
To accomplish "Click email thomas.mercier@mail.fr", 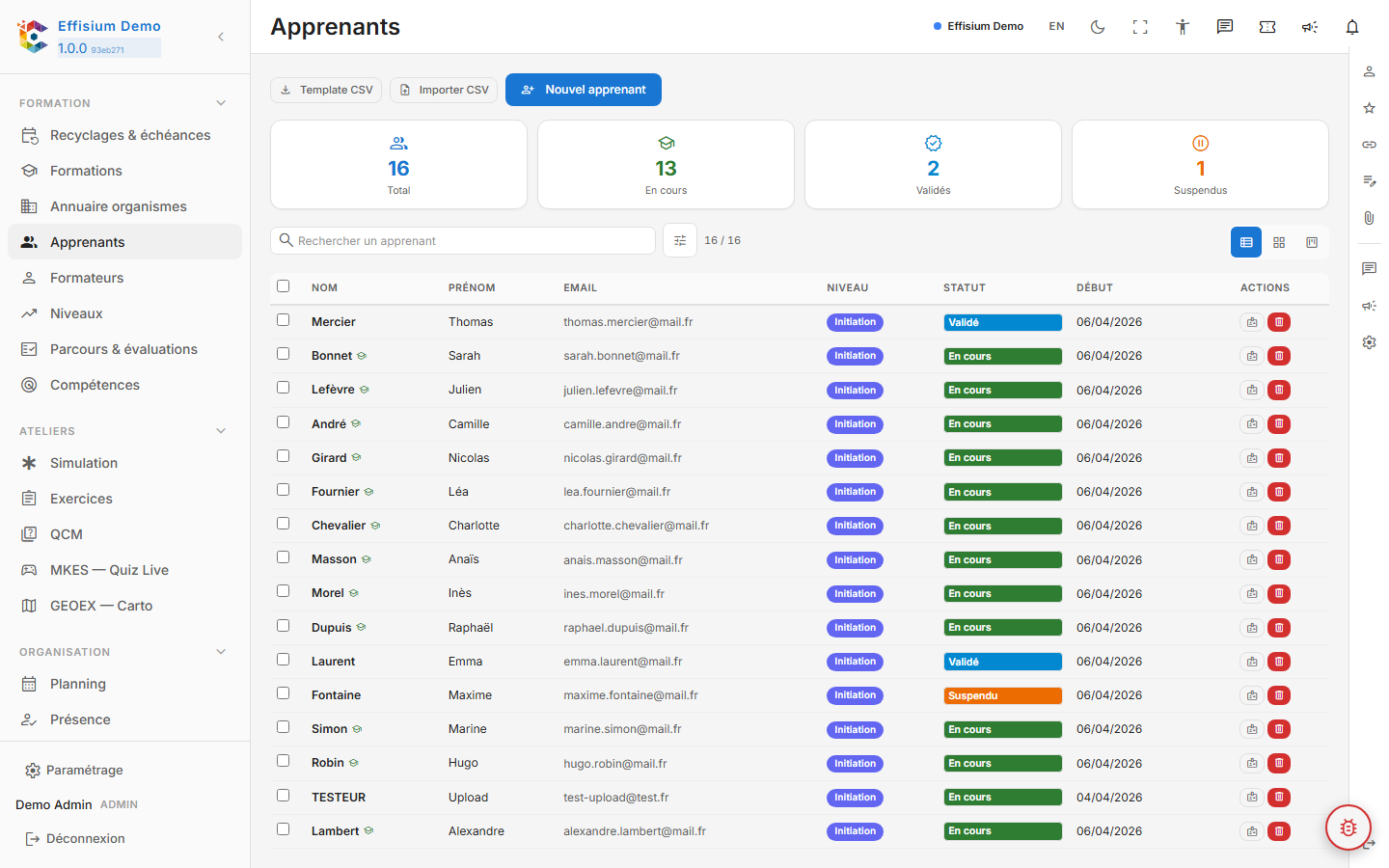I will tap(628, 322).
